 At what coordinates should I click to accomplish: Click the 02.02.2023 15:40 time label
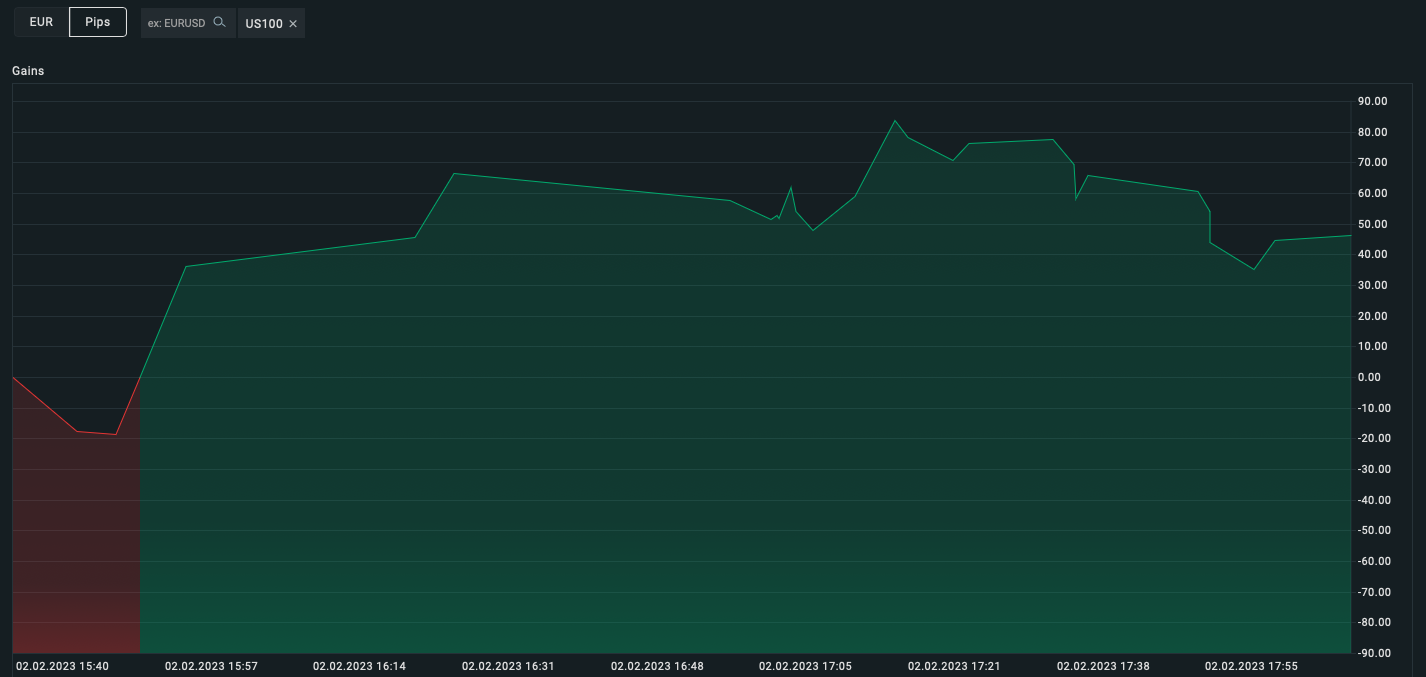(62, 666)
